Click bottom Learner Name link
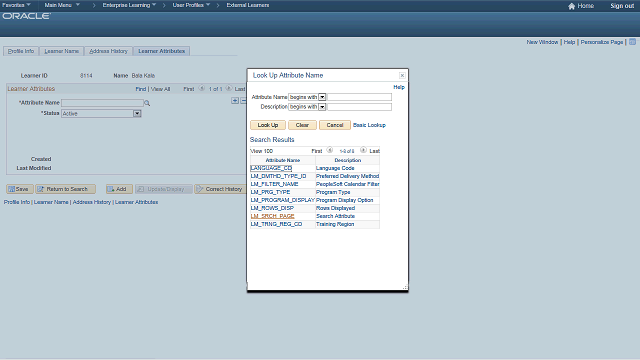Screen dimensions: 640x360 coord(51,202)
